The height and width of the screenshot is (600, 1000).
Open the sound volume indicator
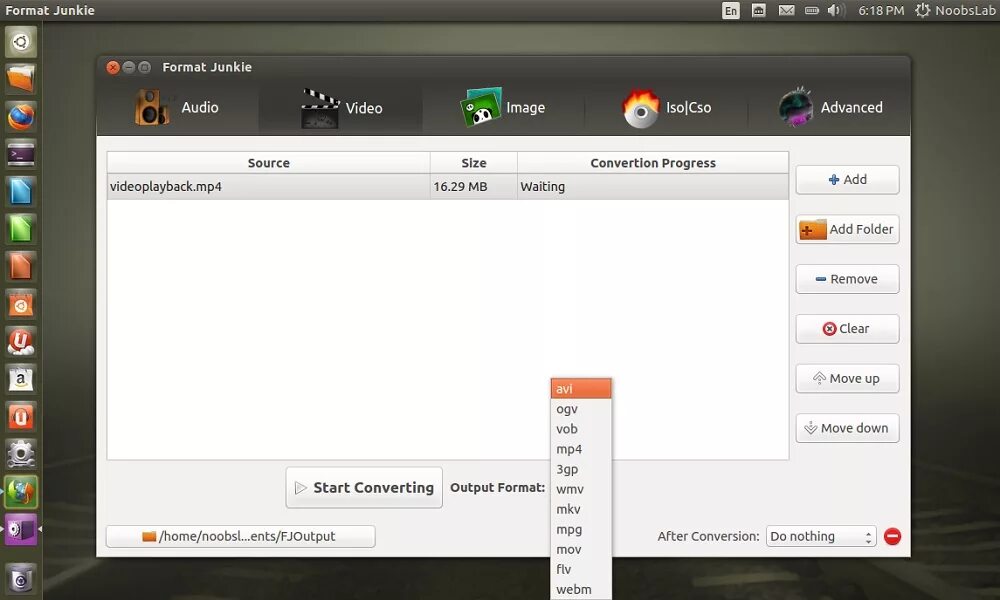(x=835, y=11)
